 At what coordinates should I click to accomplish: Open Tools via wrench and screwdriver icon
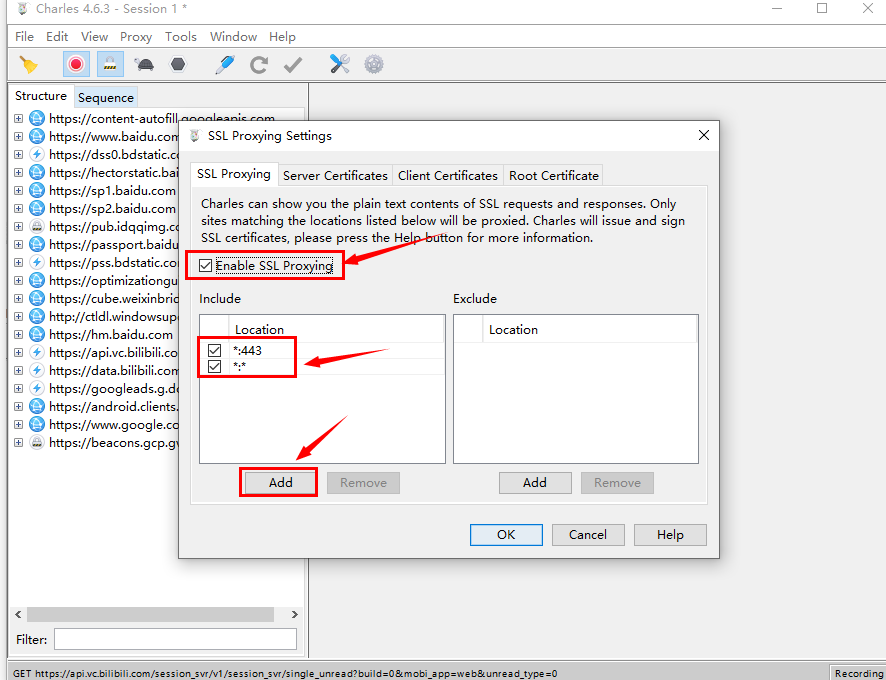340,64
